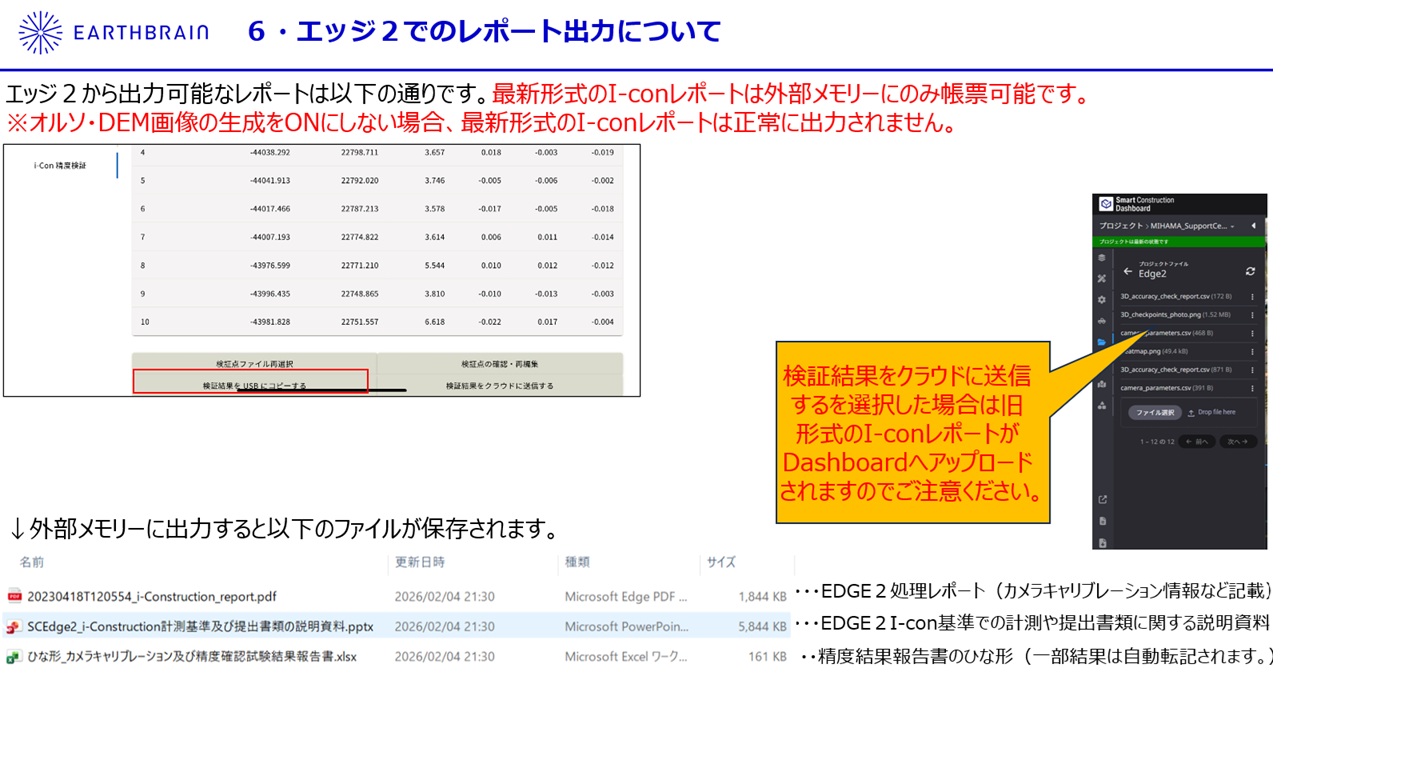Sort by the 更新日時 column header

[x=420, y=562]
